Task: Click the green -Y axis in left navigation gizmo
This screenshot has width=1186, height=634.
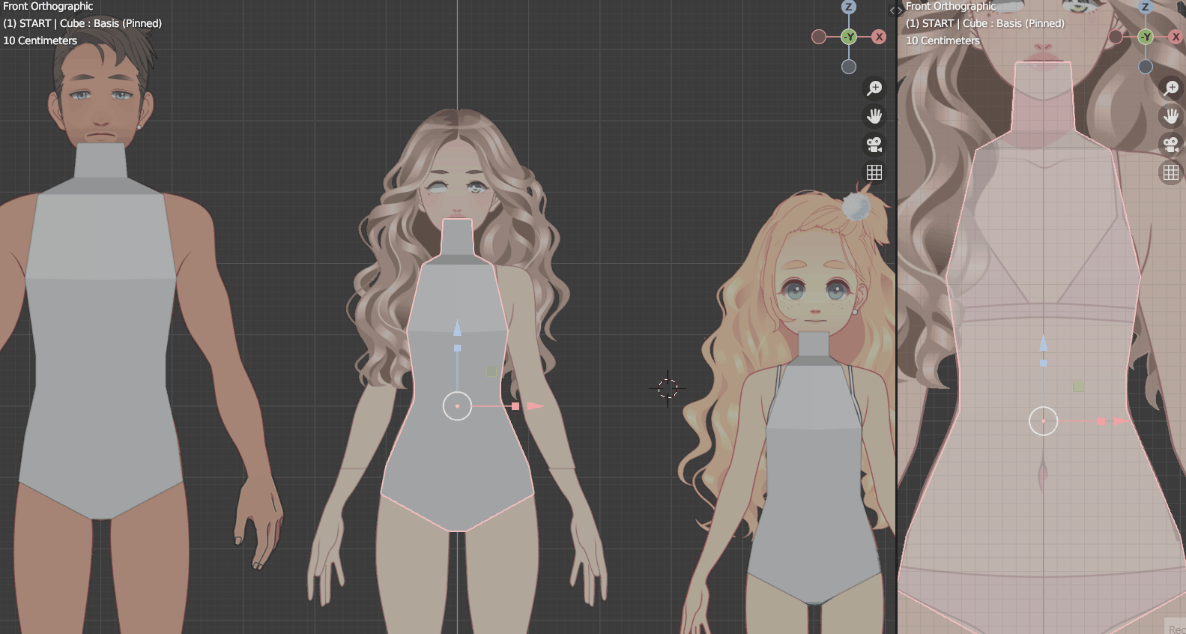Action: pos(849,37)
